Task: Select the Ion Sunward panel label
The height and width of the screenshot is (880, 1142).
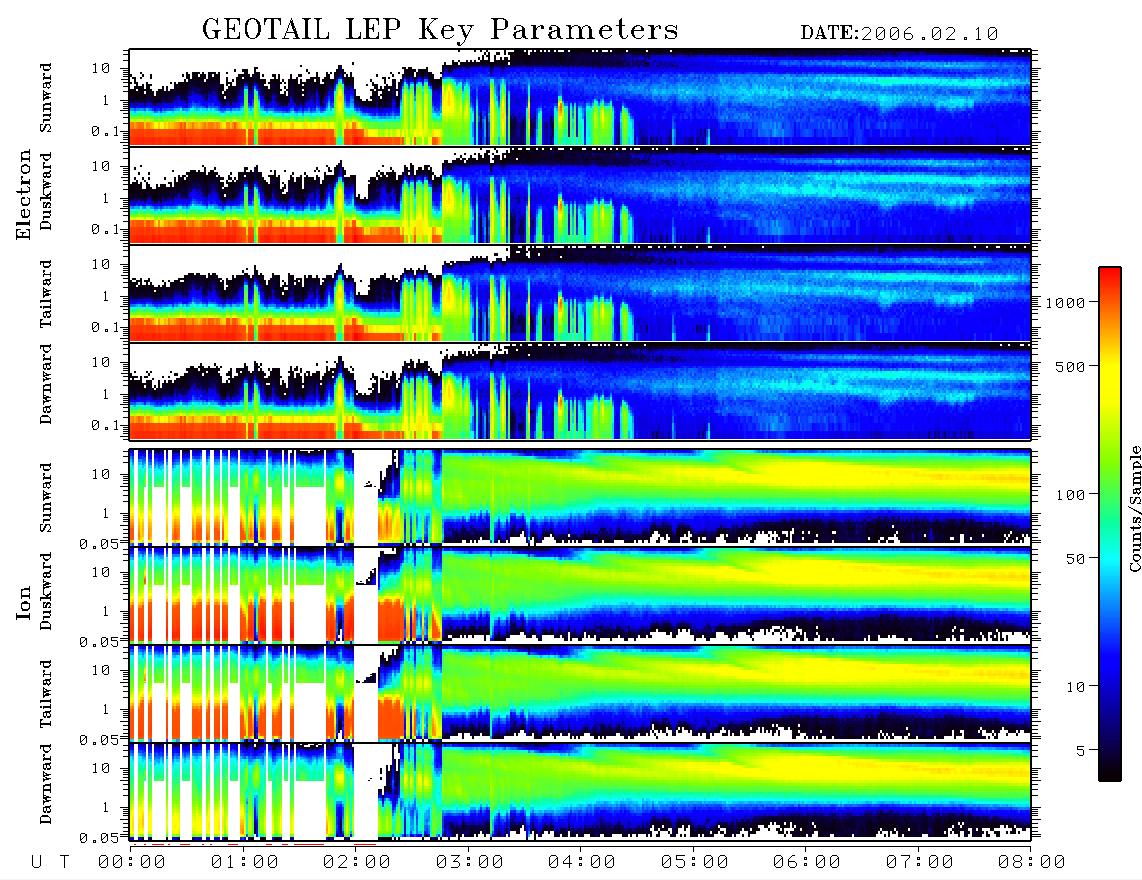Action: tap(46, 498)
